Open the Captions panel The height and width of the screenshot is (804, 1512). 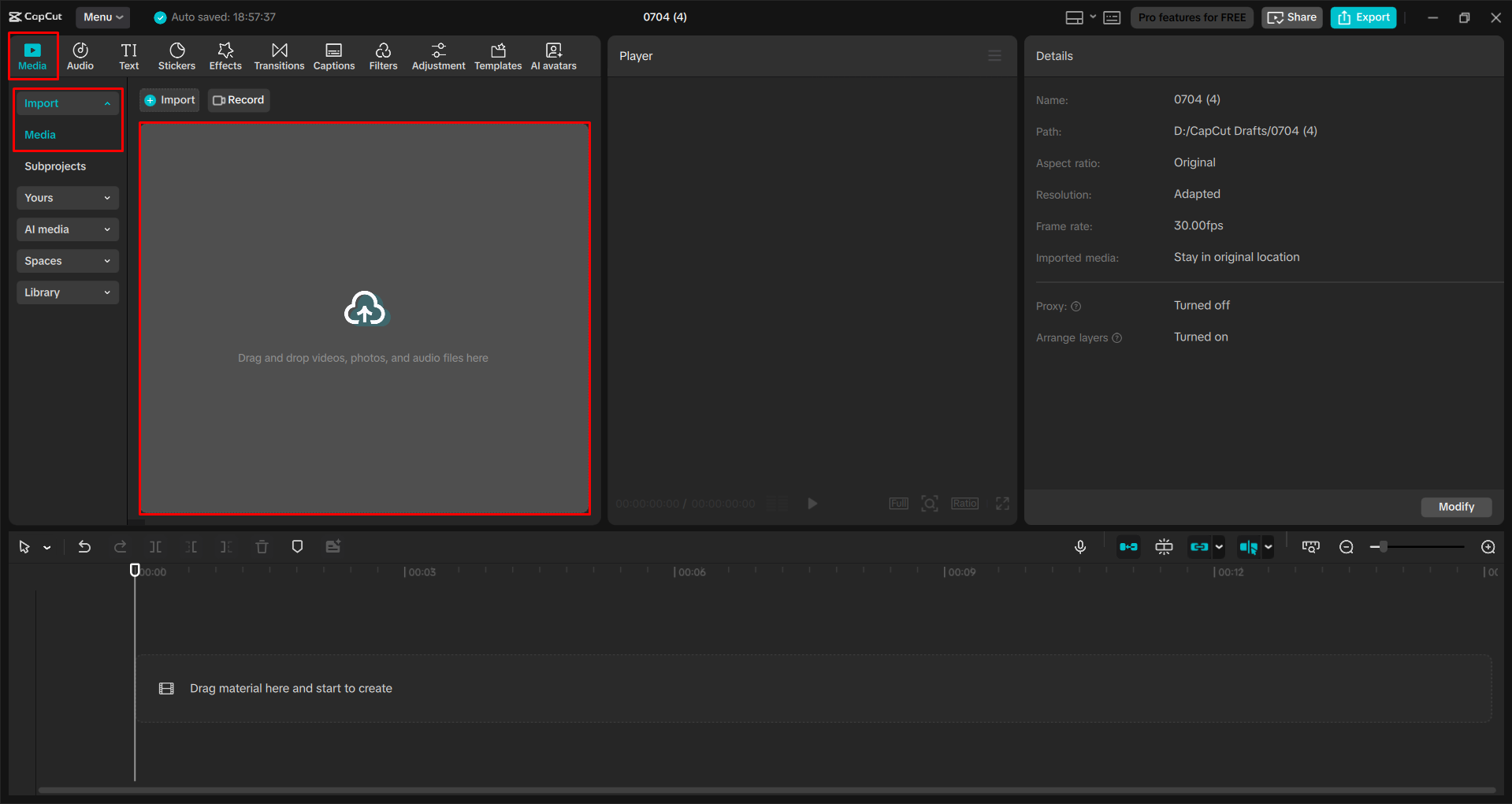(x=333, y=55)
